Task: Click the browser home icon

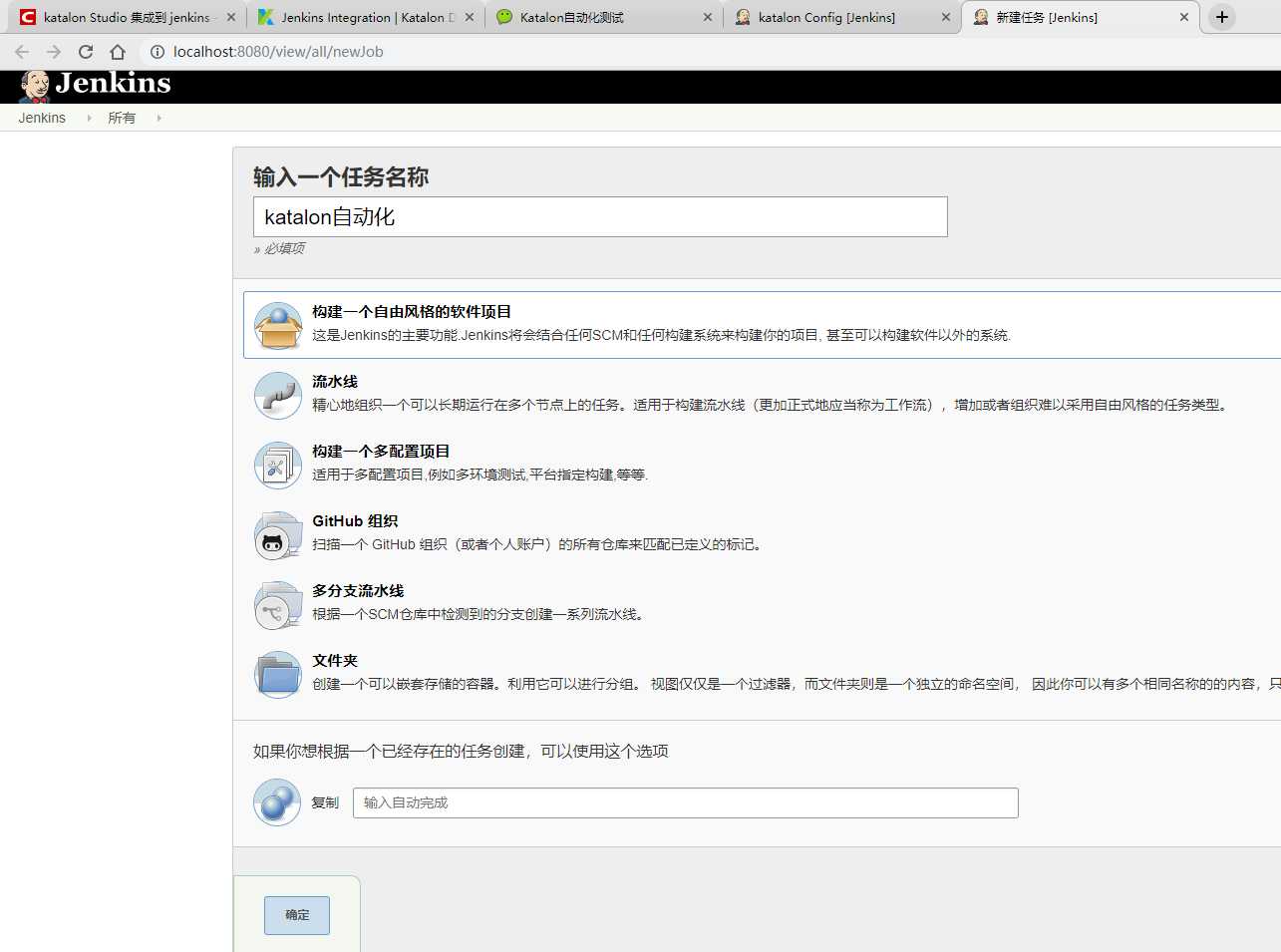Action: pyautogui.click(x=118, y=52)
